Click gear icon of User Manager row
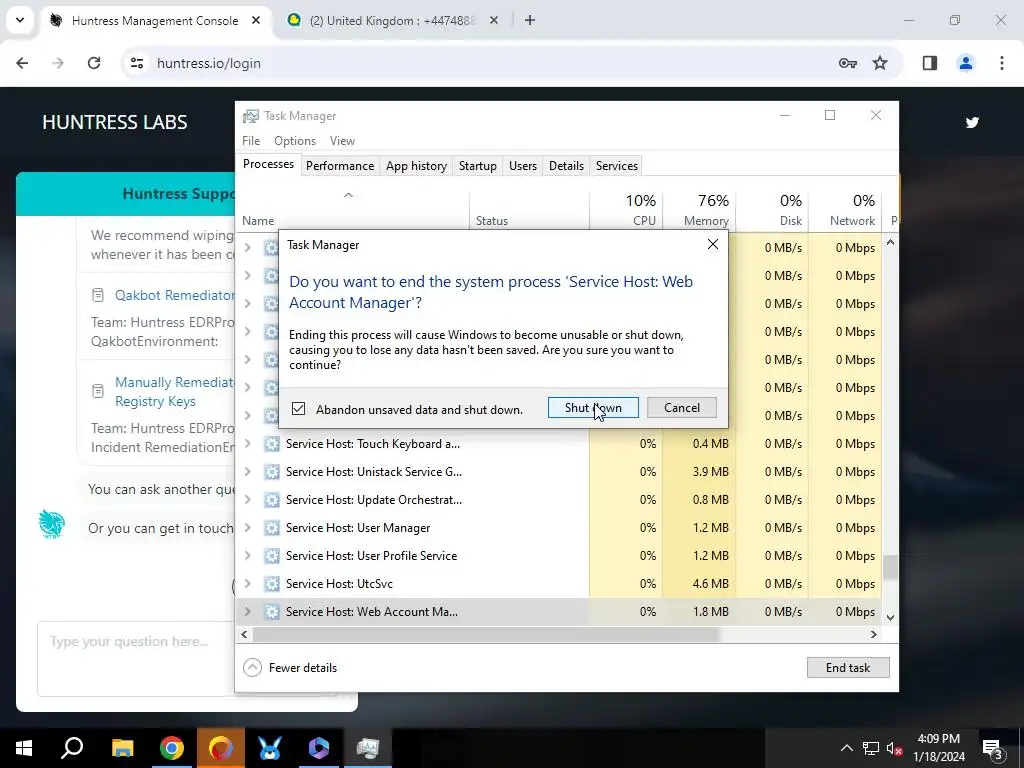The image size is (1024, 768). tap(272, 528)
